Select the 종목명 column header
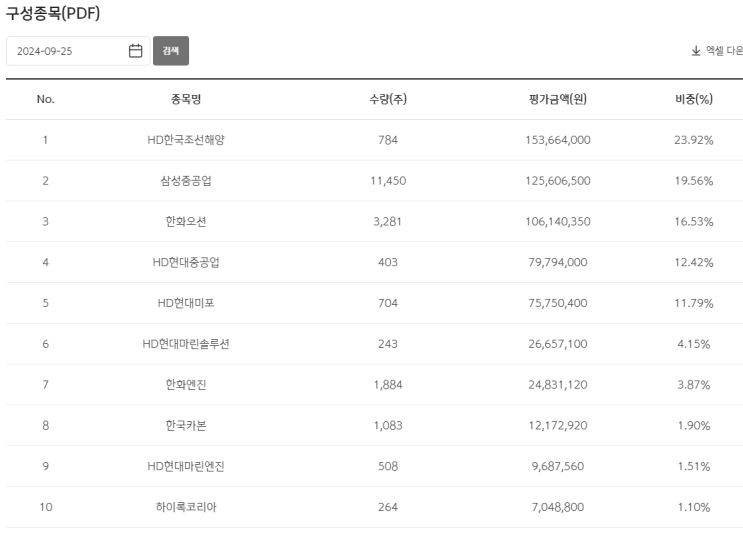 [186, 99]
